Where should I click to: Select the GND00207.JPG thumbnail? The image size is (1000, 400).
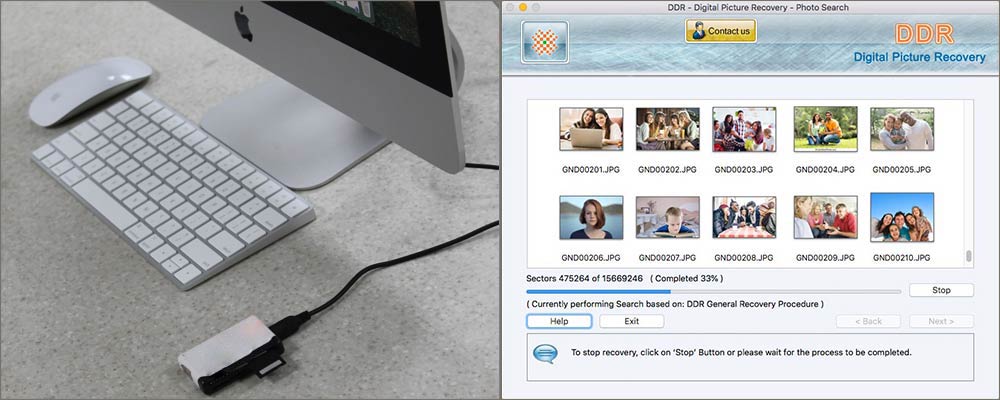668,218
